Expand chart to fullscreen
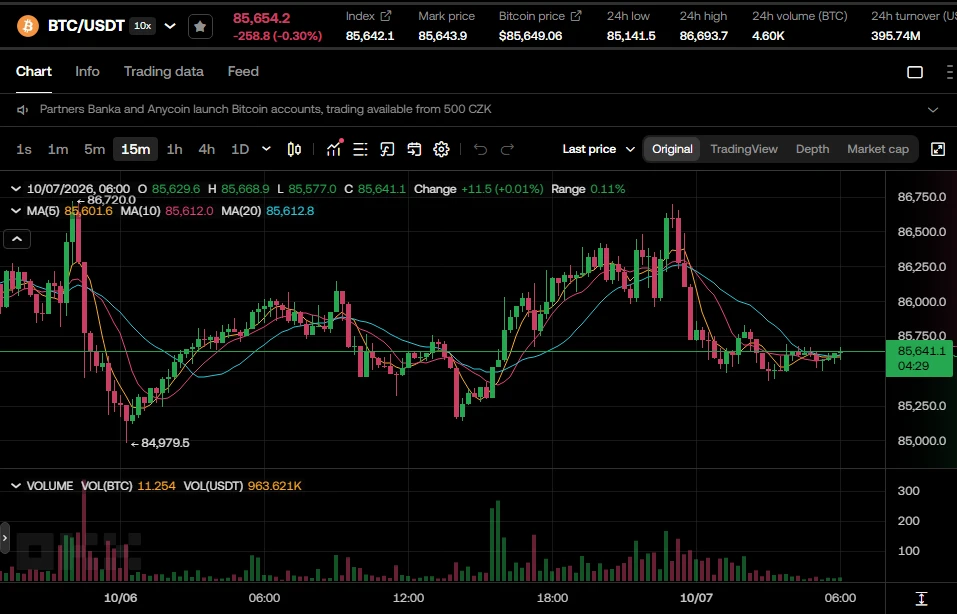The image size is (957, 614). [938, 149]
